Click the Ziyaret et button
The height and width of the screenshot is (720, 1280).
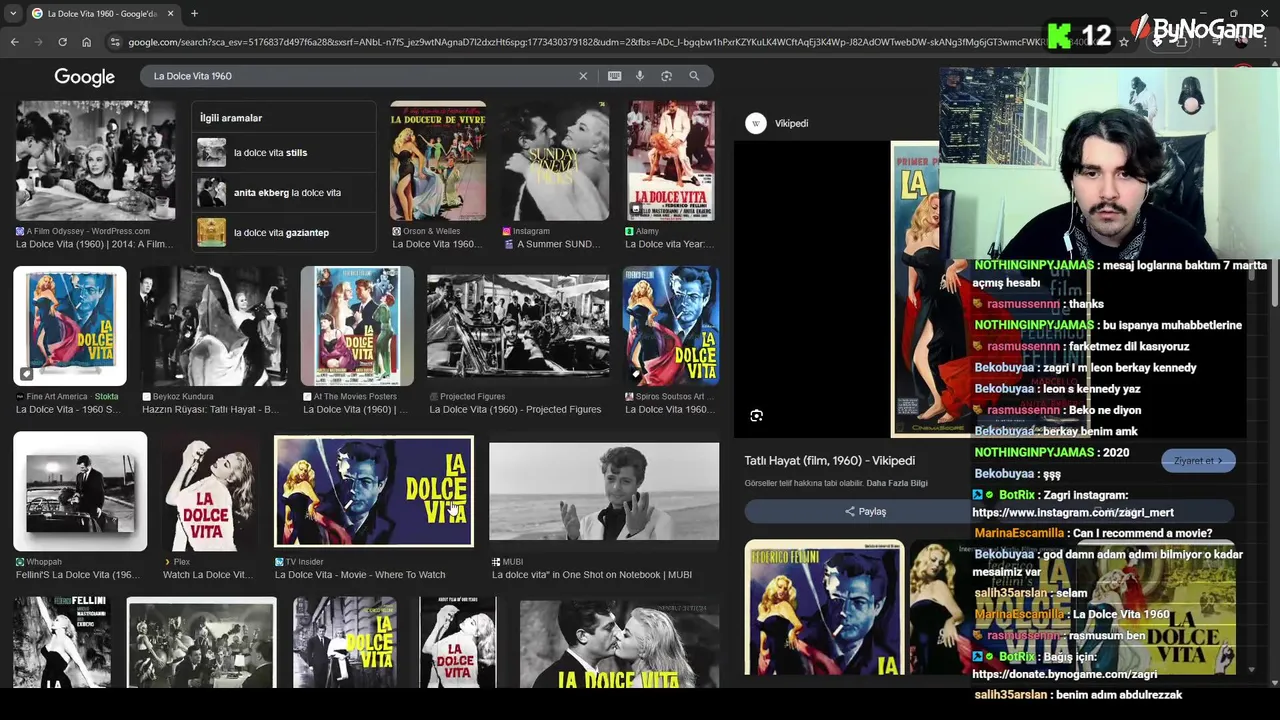tap(1198, 460)
